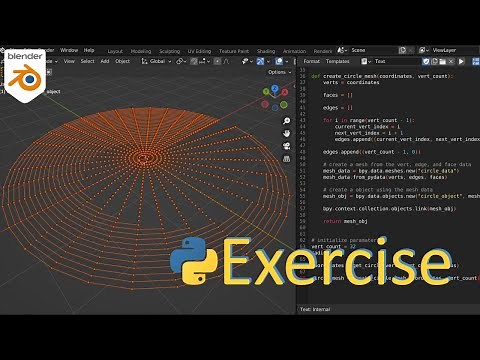480x360 pixels.
Task: Click the 'def create_circle_mesh' code line
Action: (382, 76)
